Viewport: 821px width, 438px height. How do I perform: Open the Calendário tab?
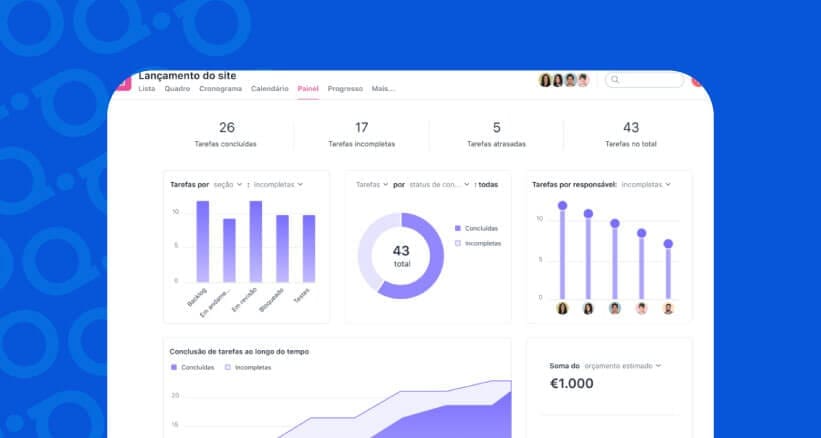[269, 89]
